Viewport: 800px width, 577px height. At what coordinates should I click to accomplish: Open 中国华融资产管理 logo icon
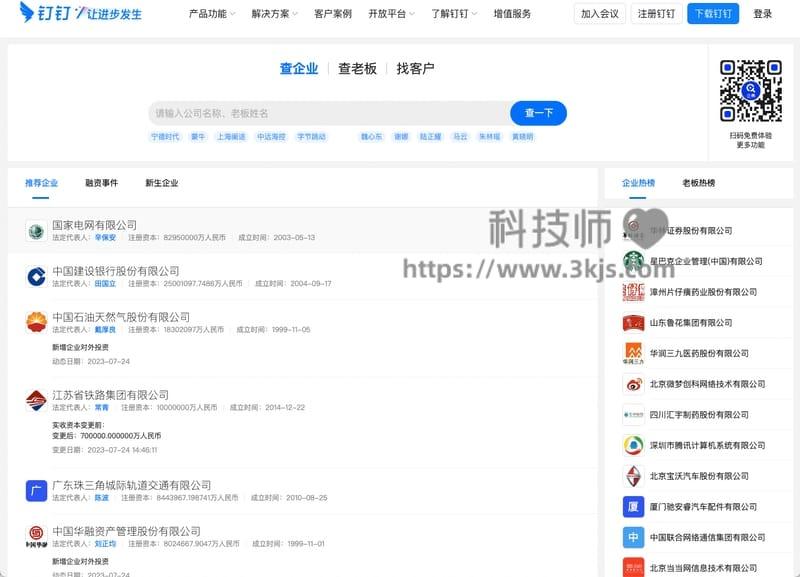36,537
